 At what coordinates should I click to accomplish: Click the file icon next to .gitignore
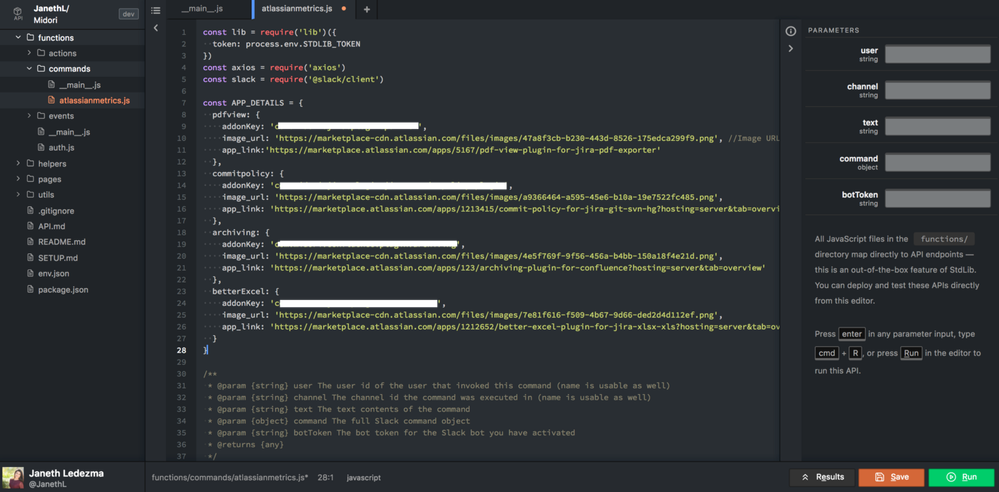pos(30,211)
